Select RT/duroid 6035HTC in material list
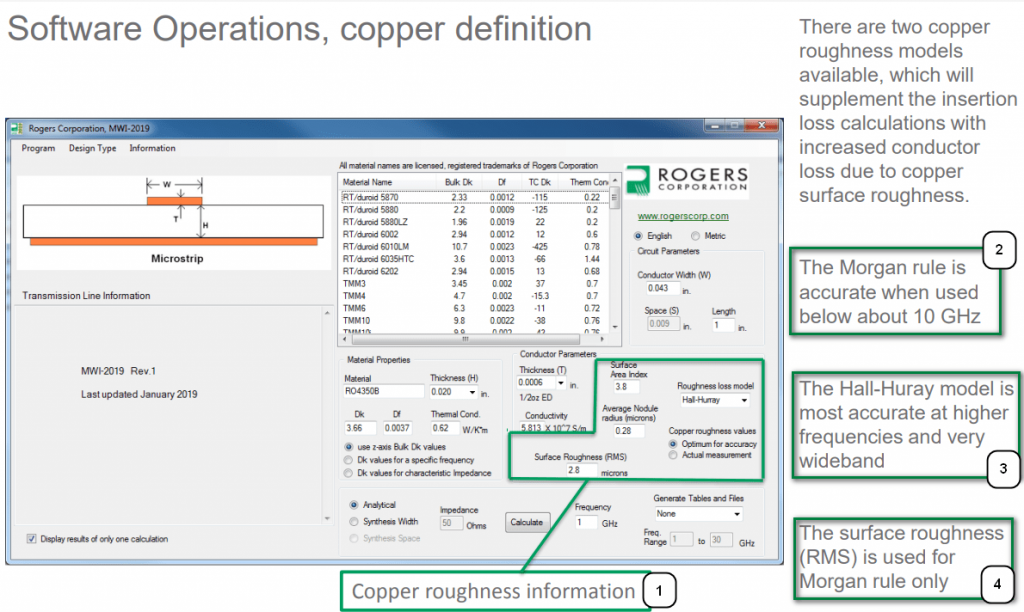This screenshot has height=612, width=1024. point(475,259)
